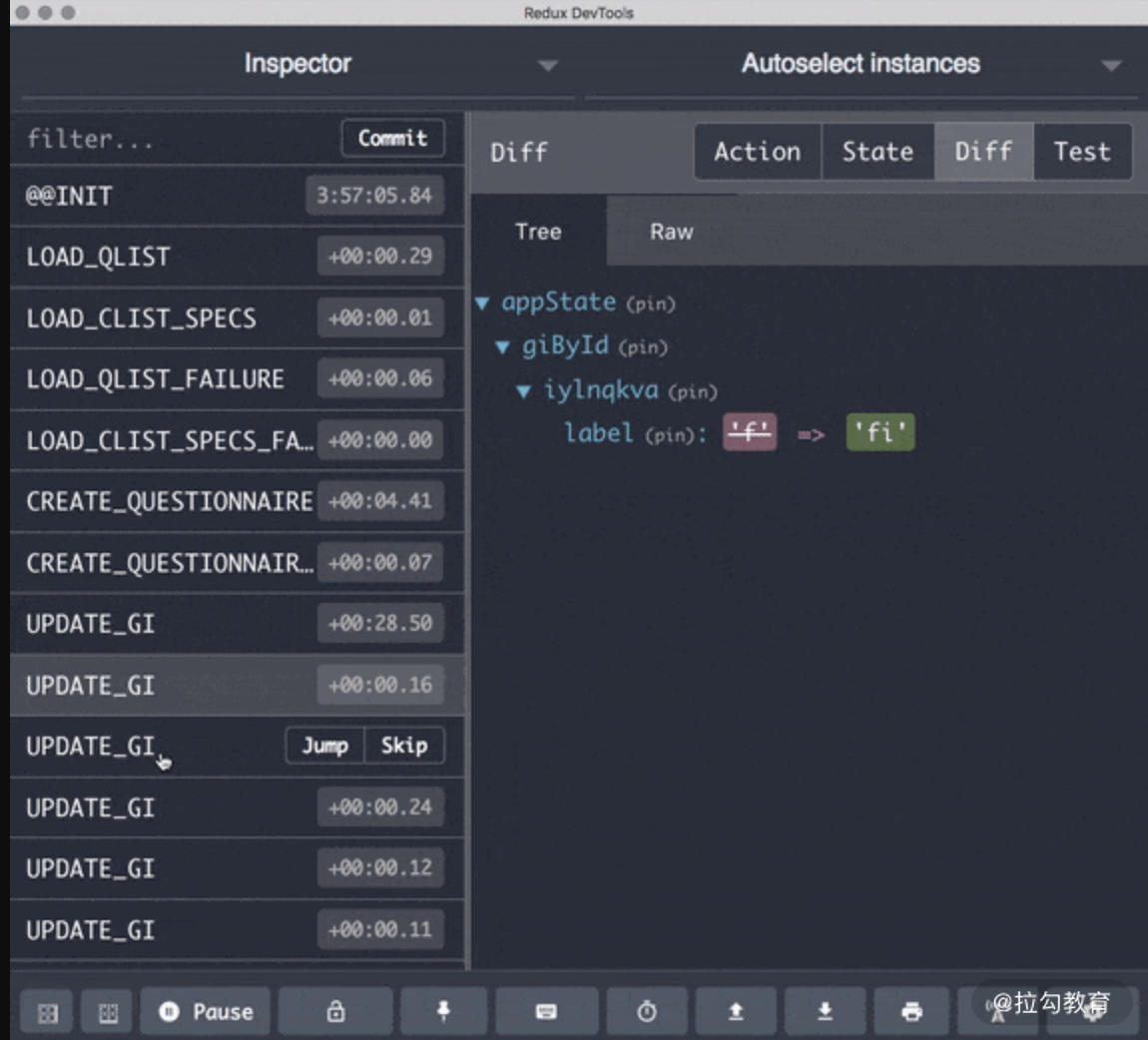The width and height of the screenshot is (1148, 1040).
Task: Select the Tree view tab
Action: [539, 232]
